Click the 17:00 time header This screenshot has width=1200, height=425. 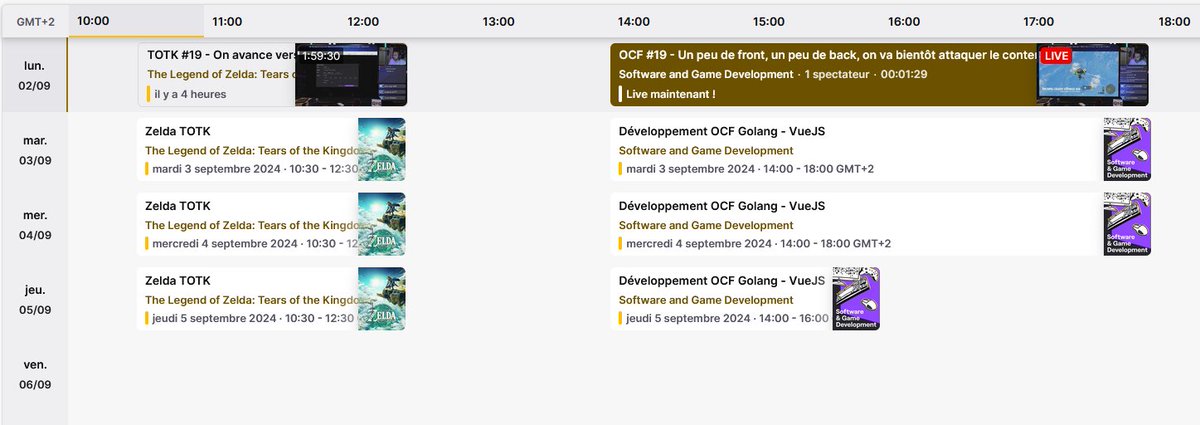1038,21
